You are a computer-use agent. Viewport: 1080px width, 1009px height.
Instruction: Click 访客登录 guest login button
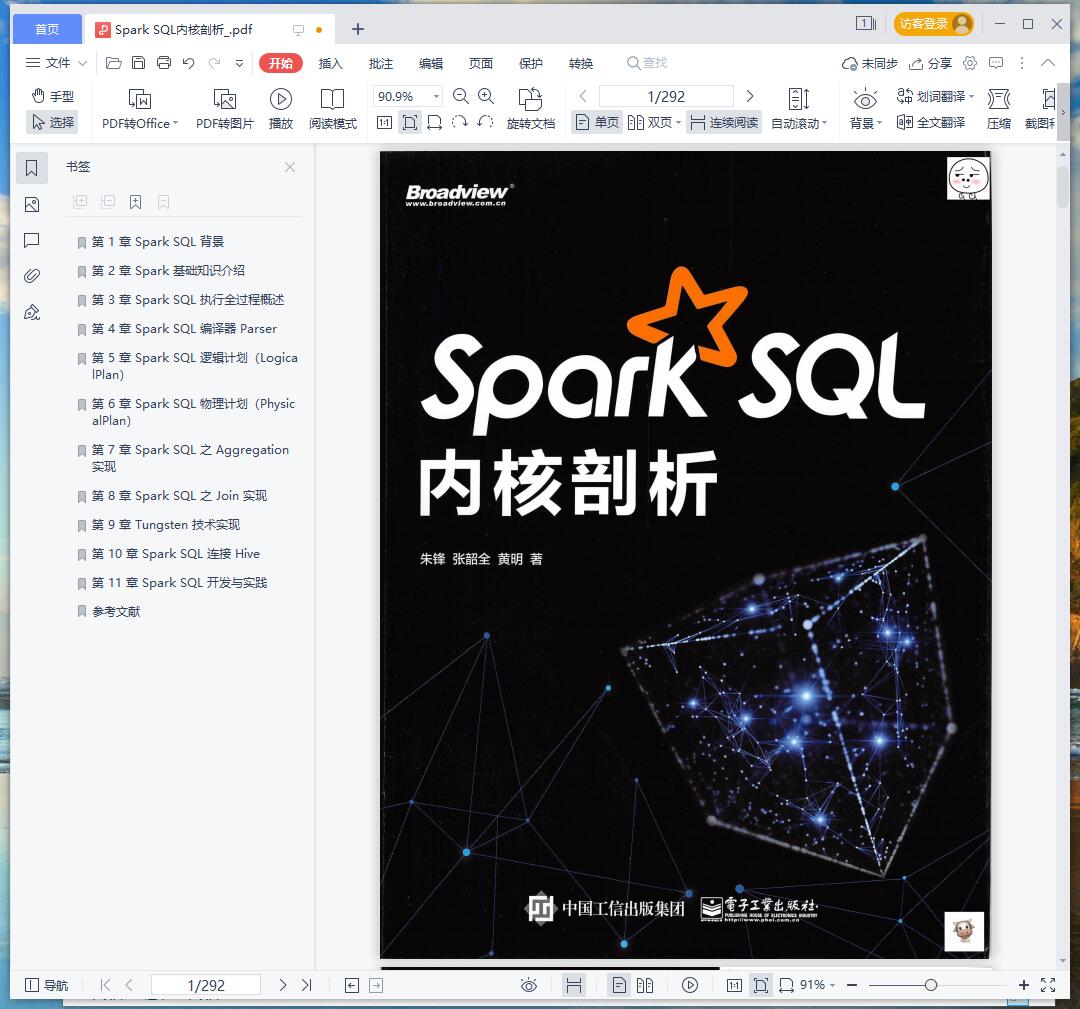(x=933, y=24)
